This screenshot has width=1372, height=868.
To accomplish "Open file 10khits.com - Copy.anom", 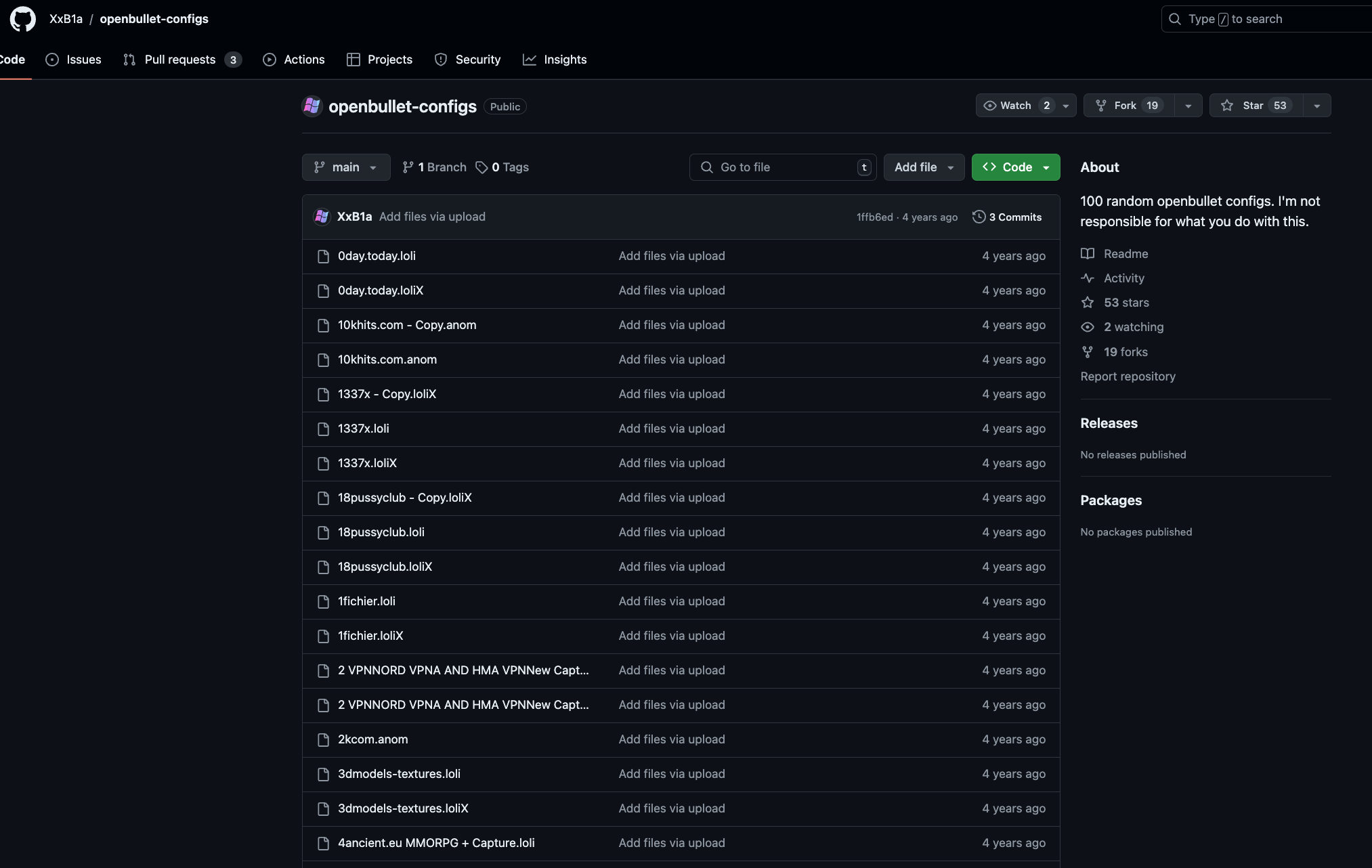I will click(x=407, y=325).
